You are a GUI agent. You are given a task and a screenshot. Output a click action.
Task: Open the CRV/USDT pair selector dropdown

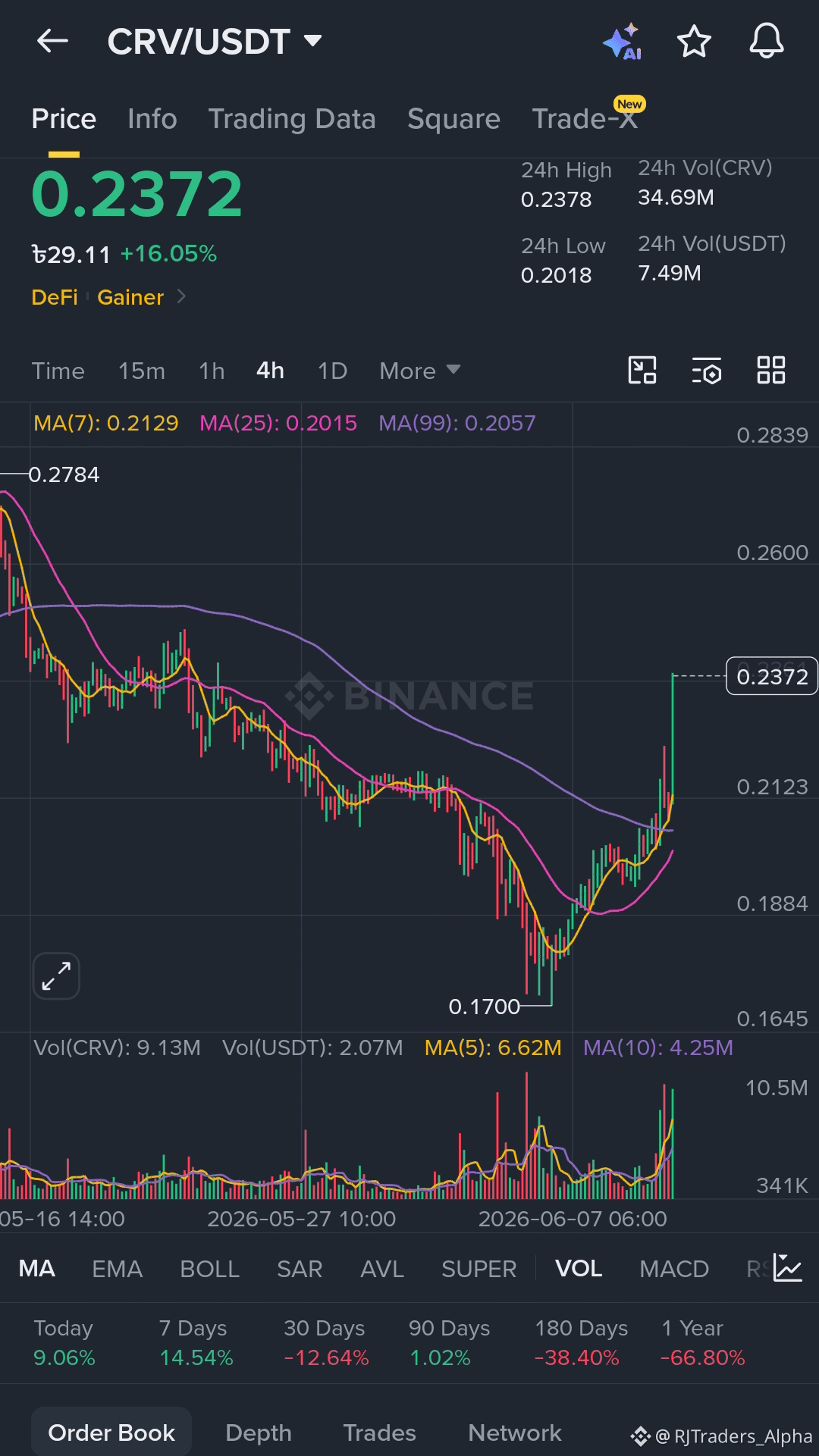click(x=215, y=41)
